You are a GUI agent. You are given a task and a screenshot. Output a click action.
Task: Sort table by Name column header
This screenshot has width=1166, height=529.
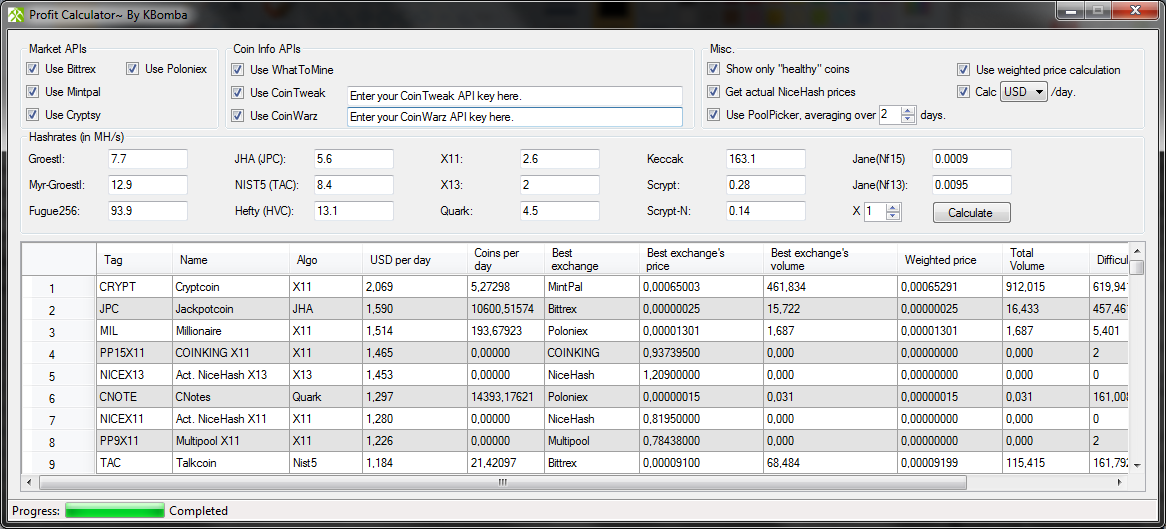(x=231, y=260)
